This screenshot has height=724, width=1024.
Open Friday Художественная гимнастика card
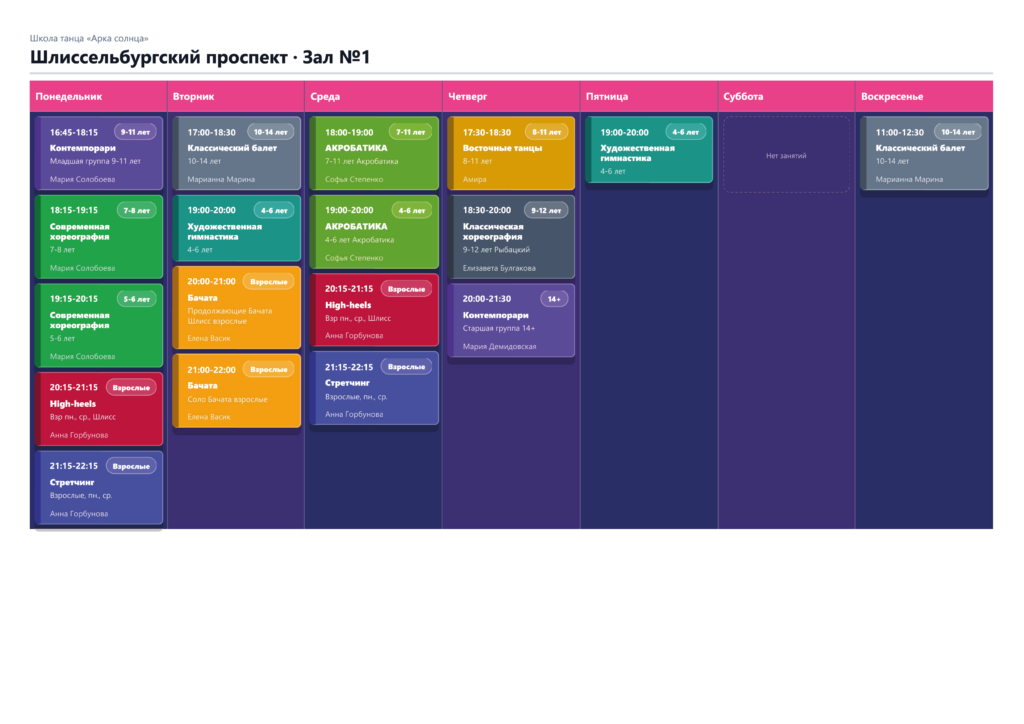click(x=650, y=150)
